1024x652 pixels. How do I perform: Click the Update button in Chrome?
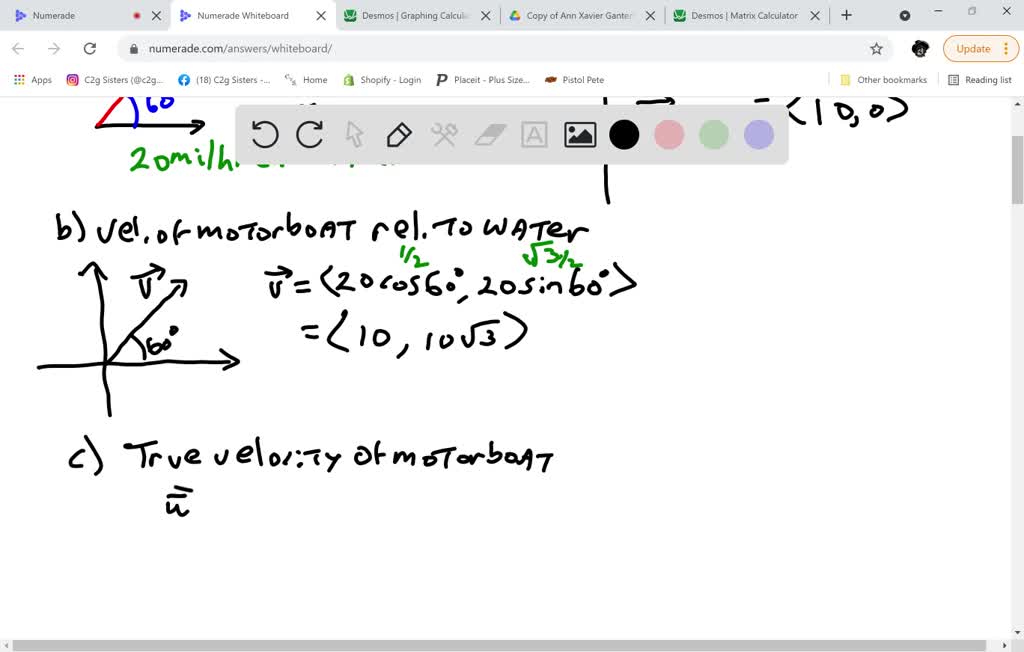(x=973, y=49)
